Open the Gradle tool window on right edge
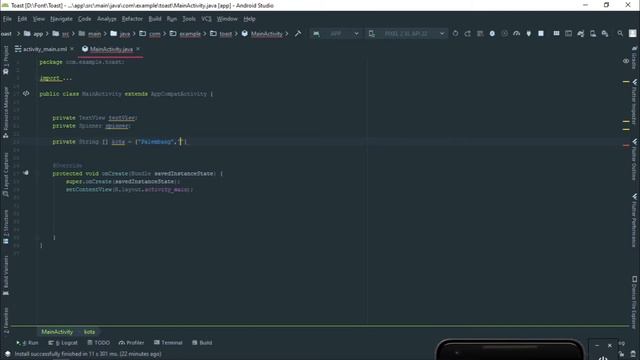This screenshot has height=360, width=640. [634, 57]
